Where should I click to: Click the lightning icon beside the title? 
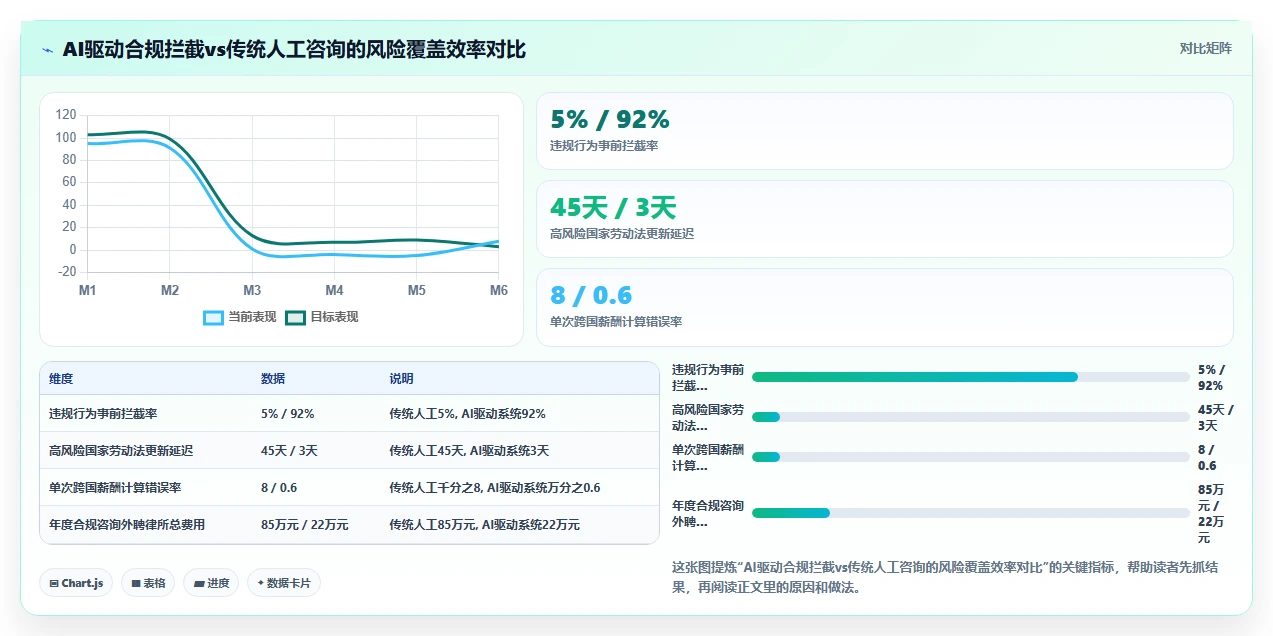pyautogui.click(x=47, y=50)
